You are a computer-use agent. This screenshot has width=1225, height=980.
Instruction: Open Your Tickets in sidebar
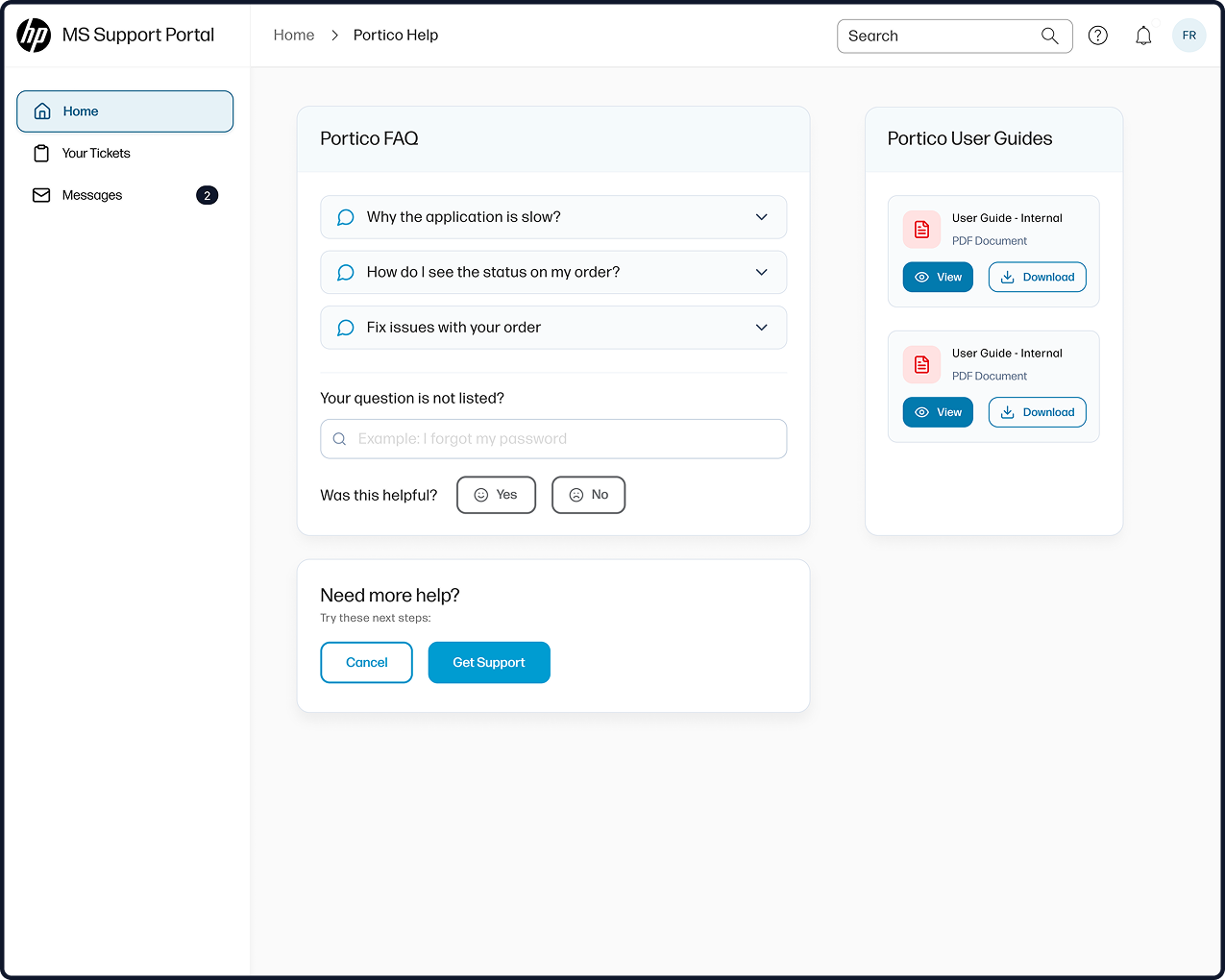pyautogui.click(x=96, y=154)
